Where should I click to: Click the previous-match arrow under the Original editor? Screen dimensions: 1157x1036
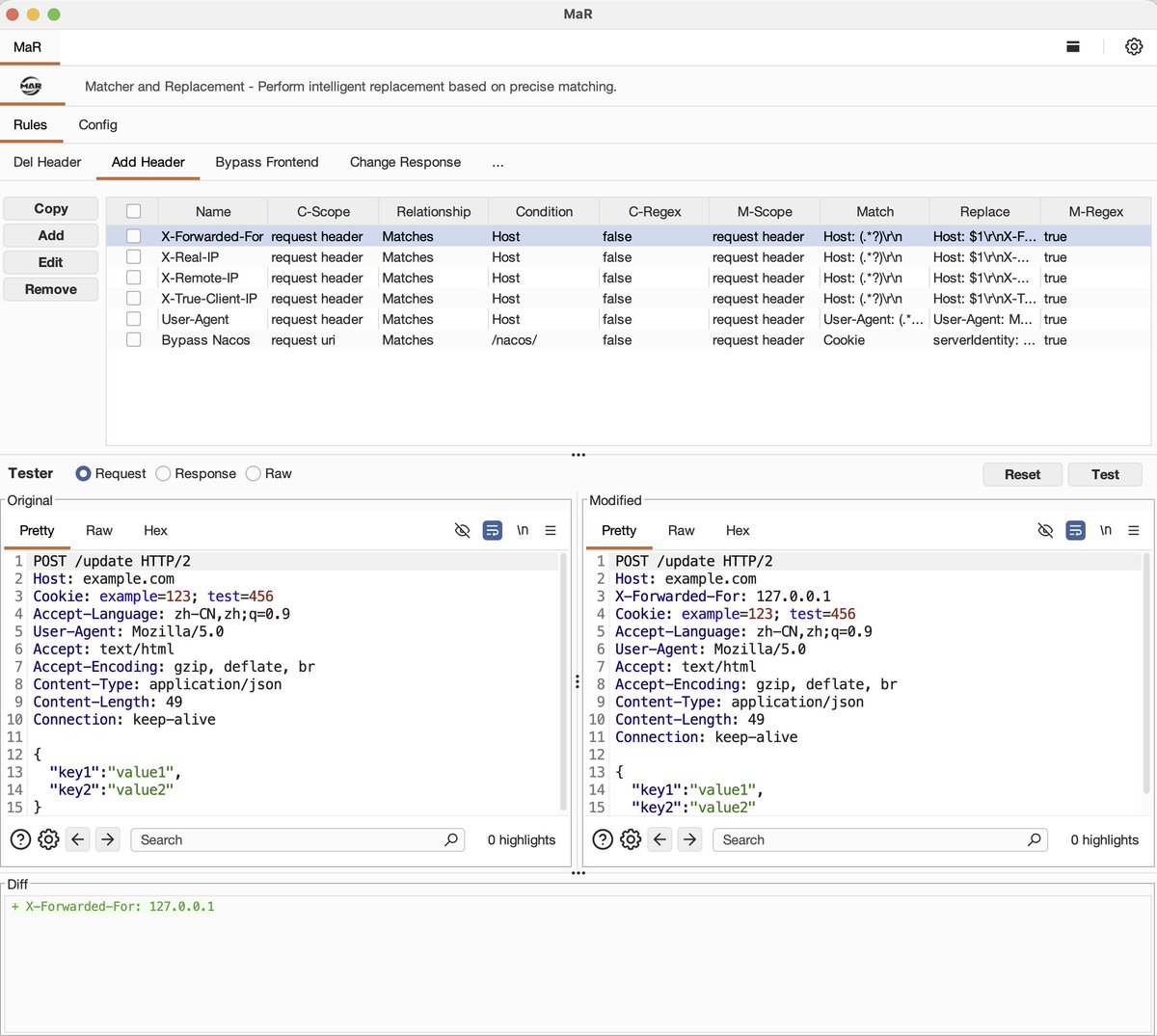coord(77,839)
